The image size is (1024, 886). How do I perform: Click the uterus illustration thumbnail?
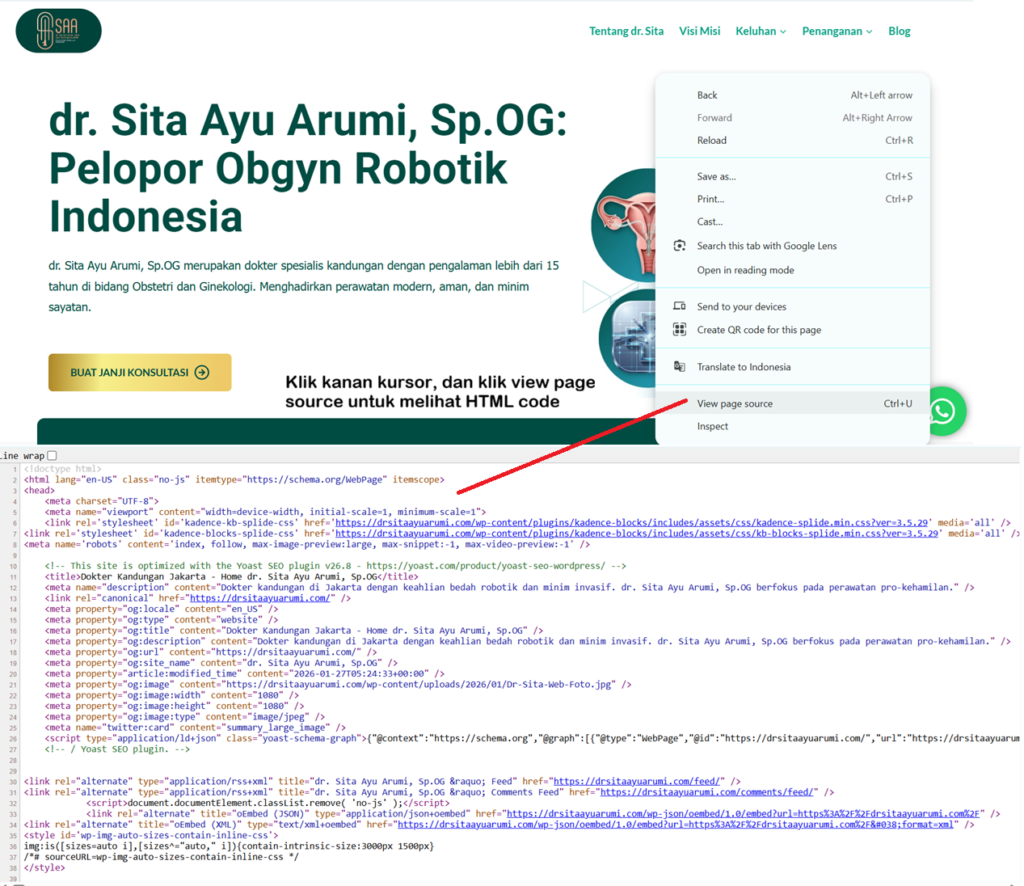pos(625,225)
